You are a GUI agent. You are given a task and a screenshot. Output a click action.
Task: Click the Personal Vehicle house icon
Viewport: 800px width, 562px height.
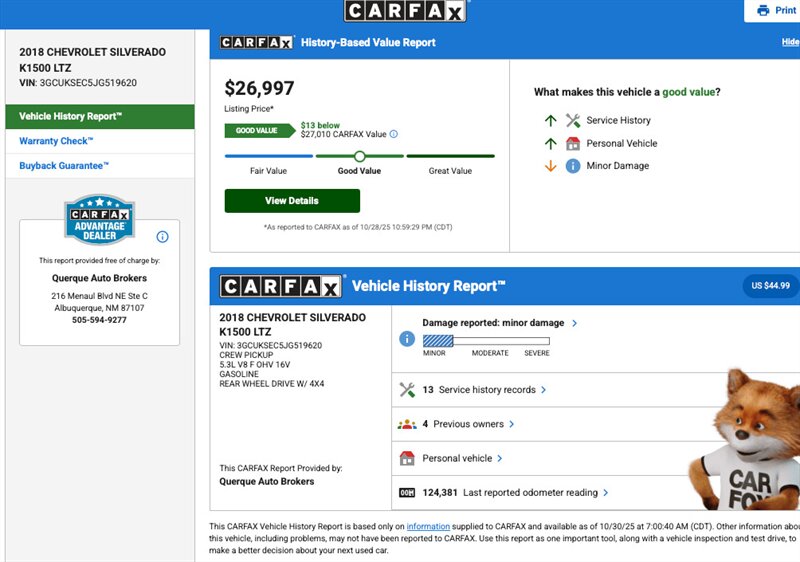pos(573,143)
